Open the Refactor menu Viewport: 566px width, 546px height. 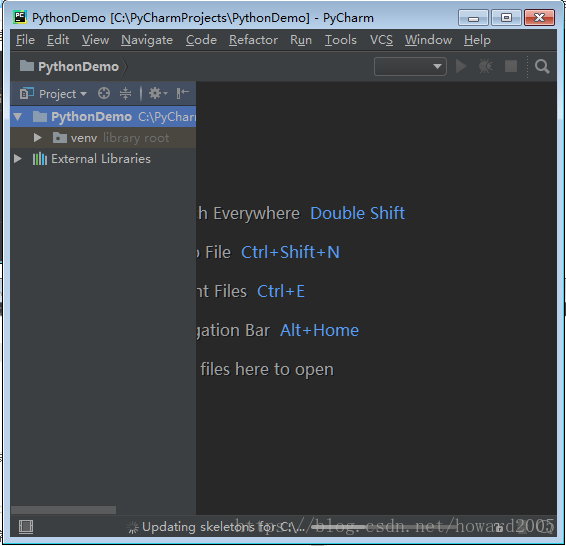pyautogui.click(x=253, y=40)
